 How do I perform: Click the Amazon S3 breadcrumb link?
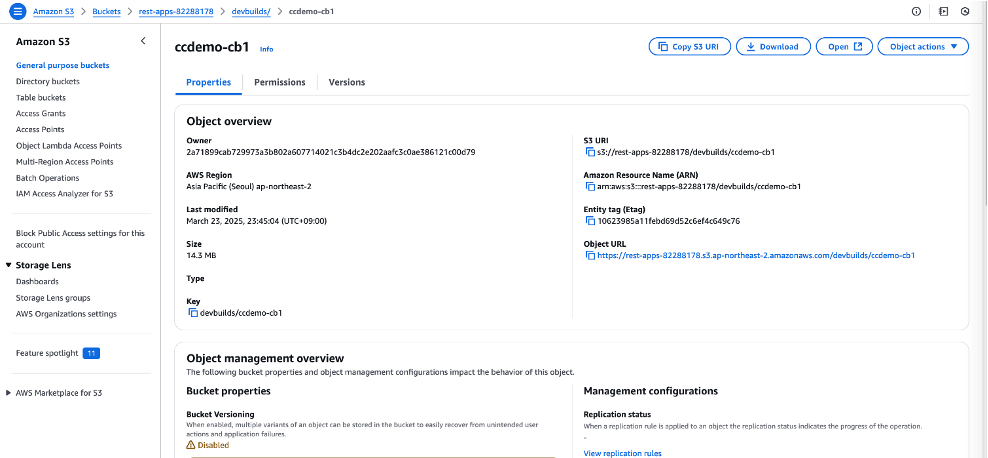click(54, 11)
